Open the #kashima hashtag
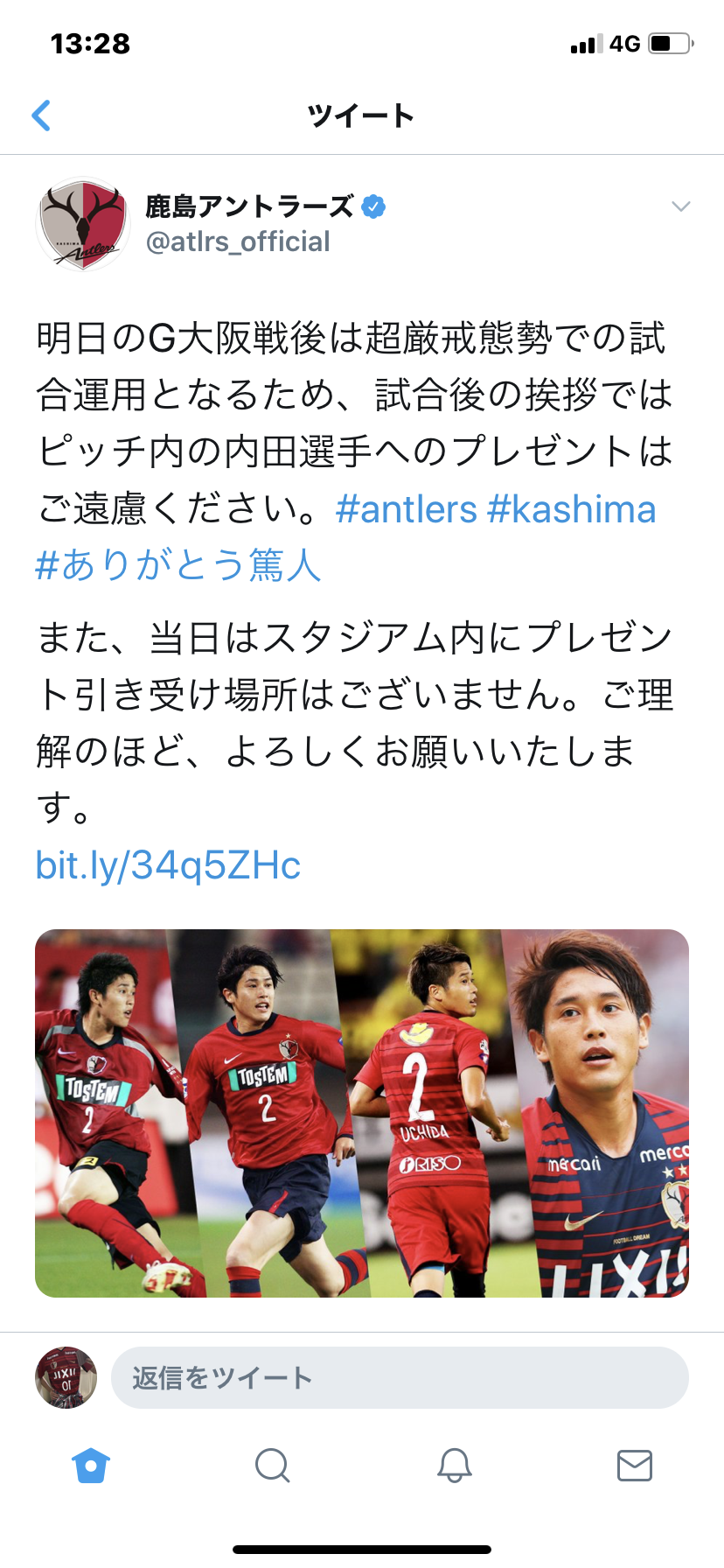Screen dimensions: 724x1568 [572, 509]
